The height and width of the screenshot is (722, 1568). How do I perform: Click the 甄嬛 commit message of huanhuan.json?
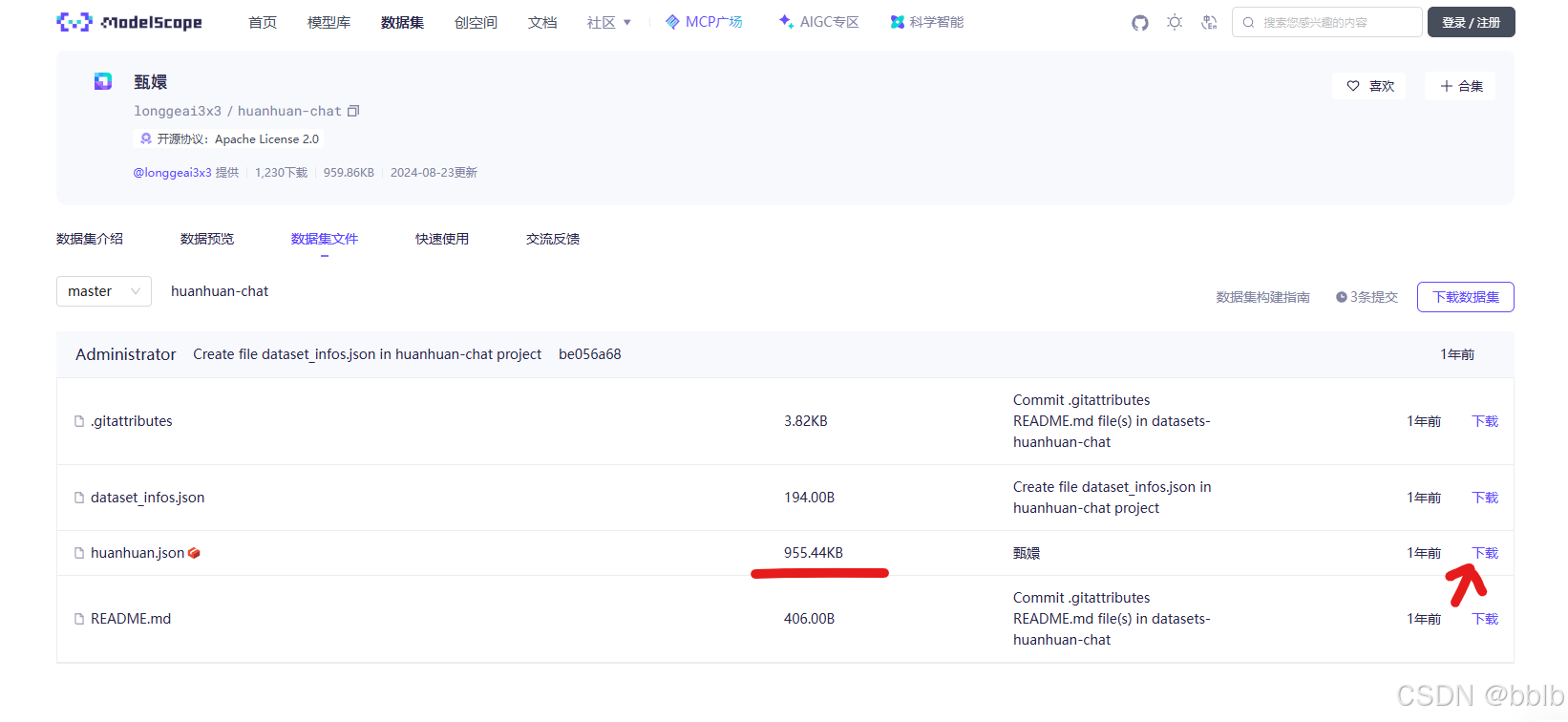[x=1027, y=553]
